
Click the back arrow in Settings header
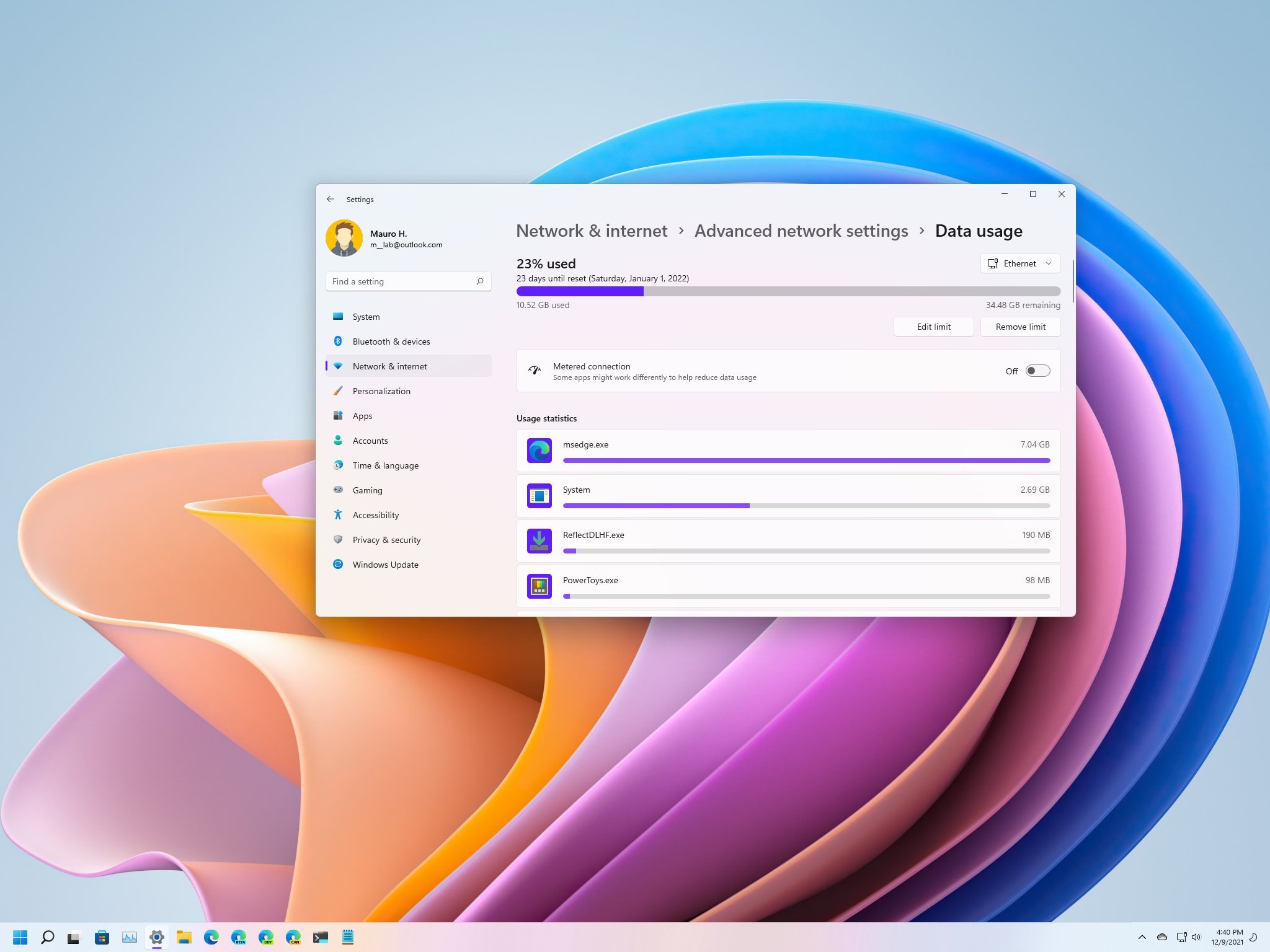click(330, 199)
